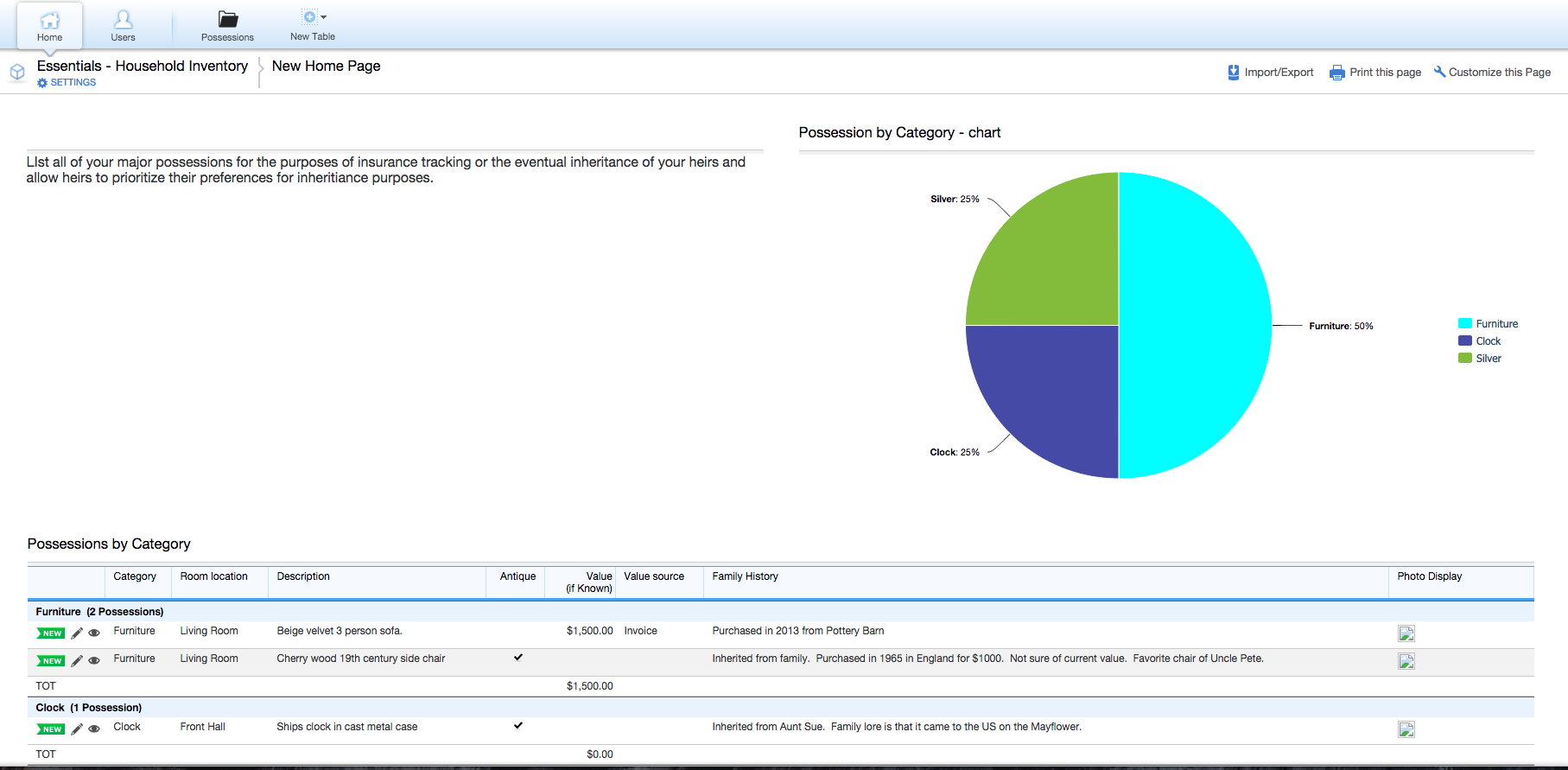
Task: Click the app cube icon beside Essentials
Action: tap(17, 73)
